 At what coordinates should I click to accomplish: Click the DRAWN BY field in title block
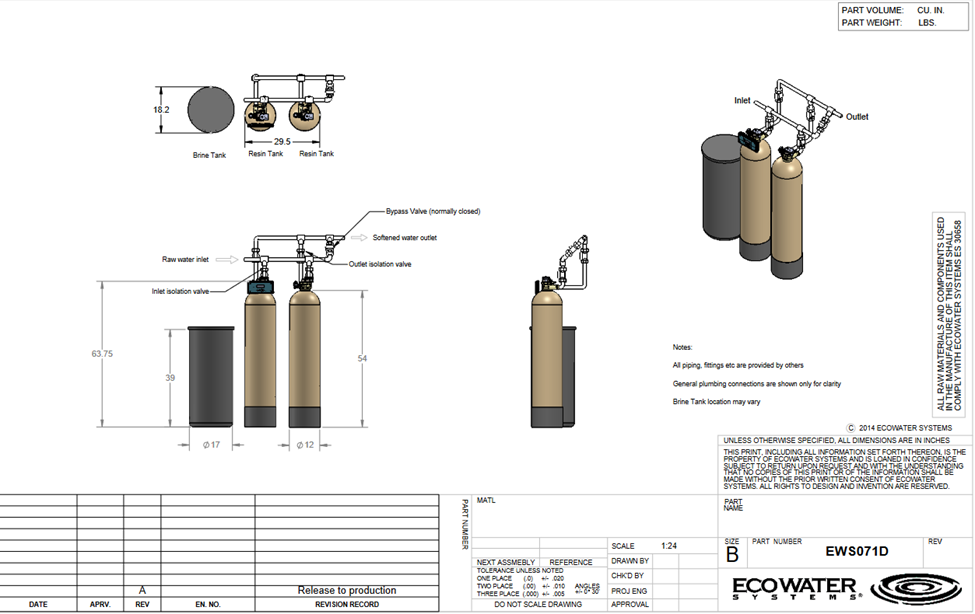tap(662, 561)
